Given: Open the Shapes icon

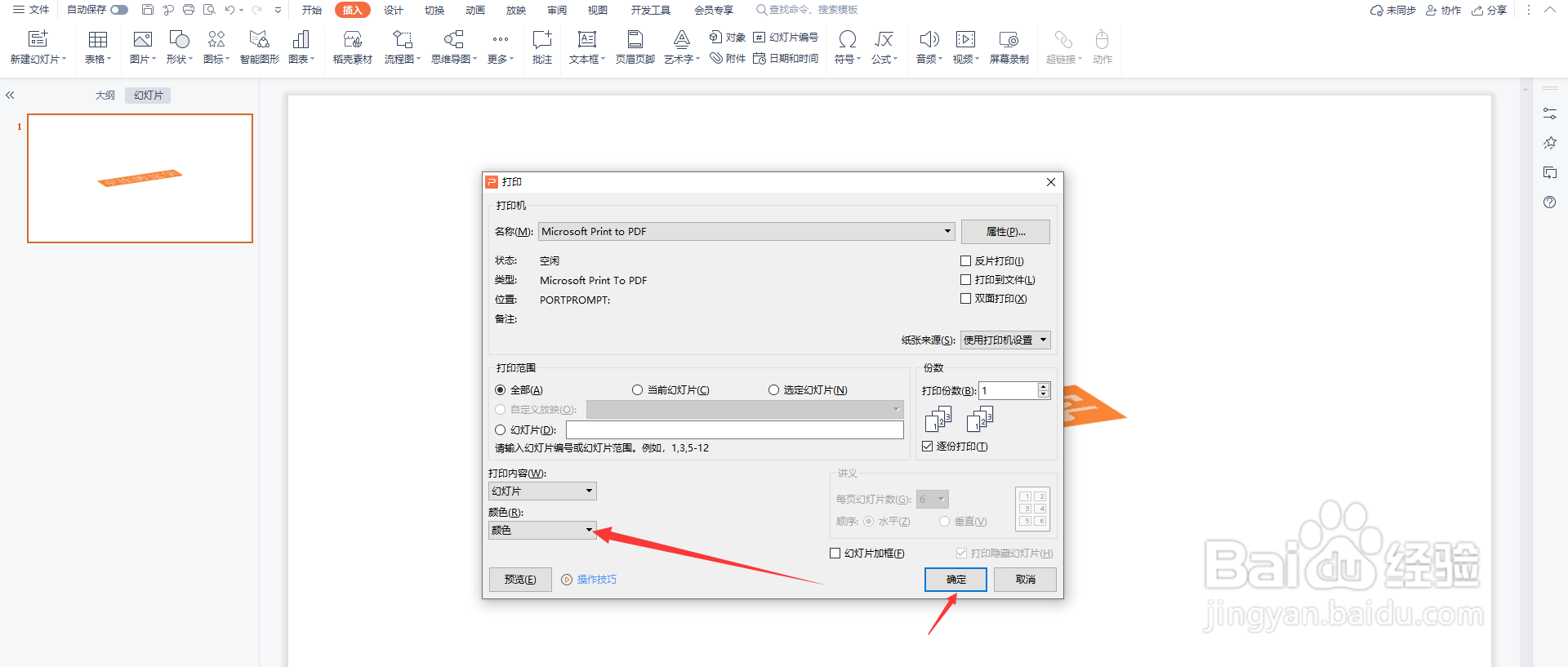Looking at the screenshot, I should point(179,39).
